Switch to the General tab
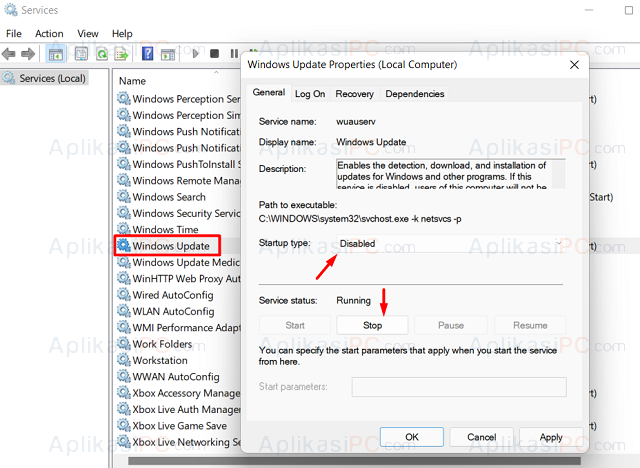Screen dimensions: 640x468 pyautogui.click(x=269, y=93)
